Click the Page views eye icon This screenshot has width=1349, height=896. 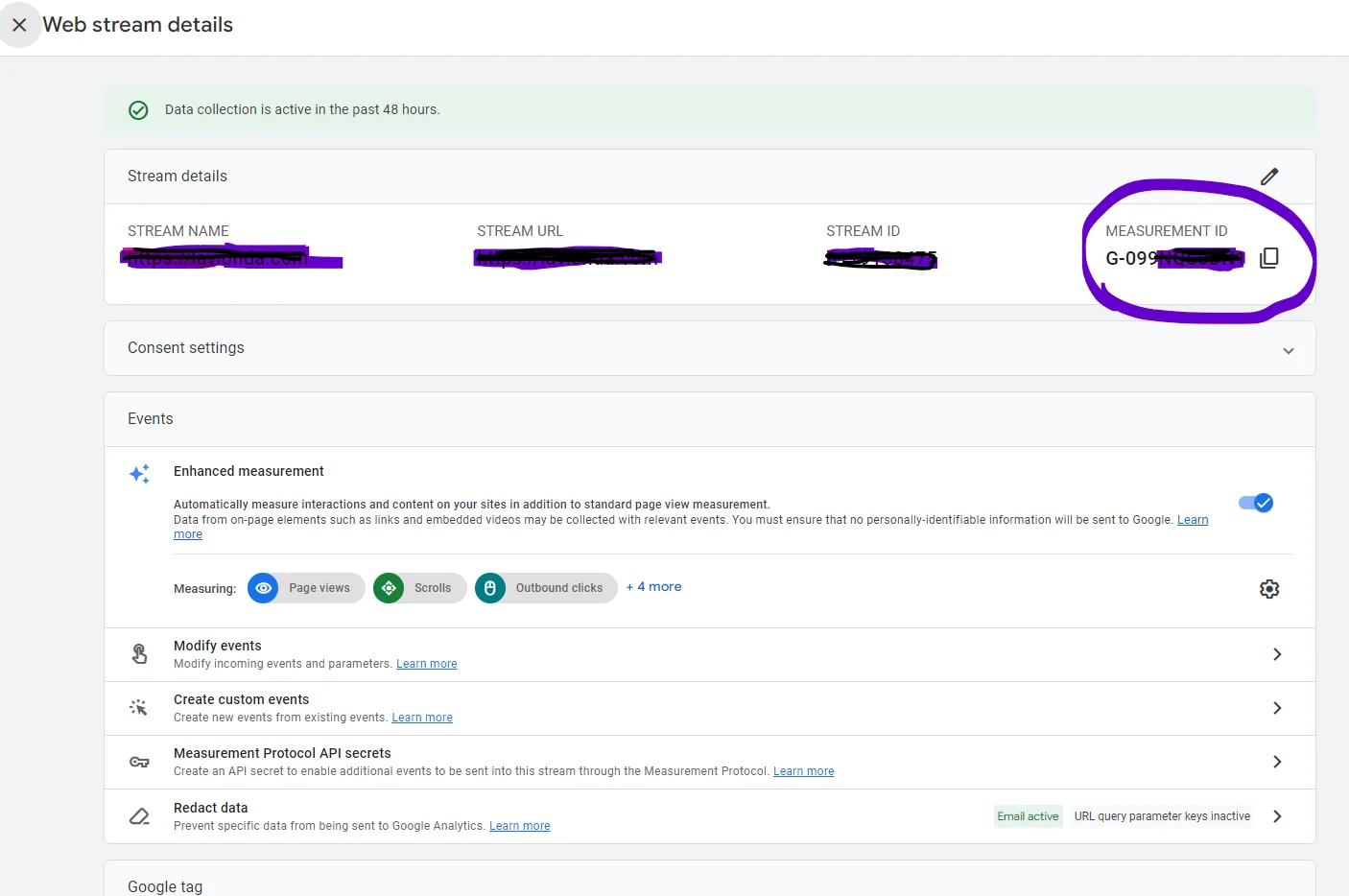tap(263, 588)
